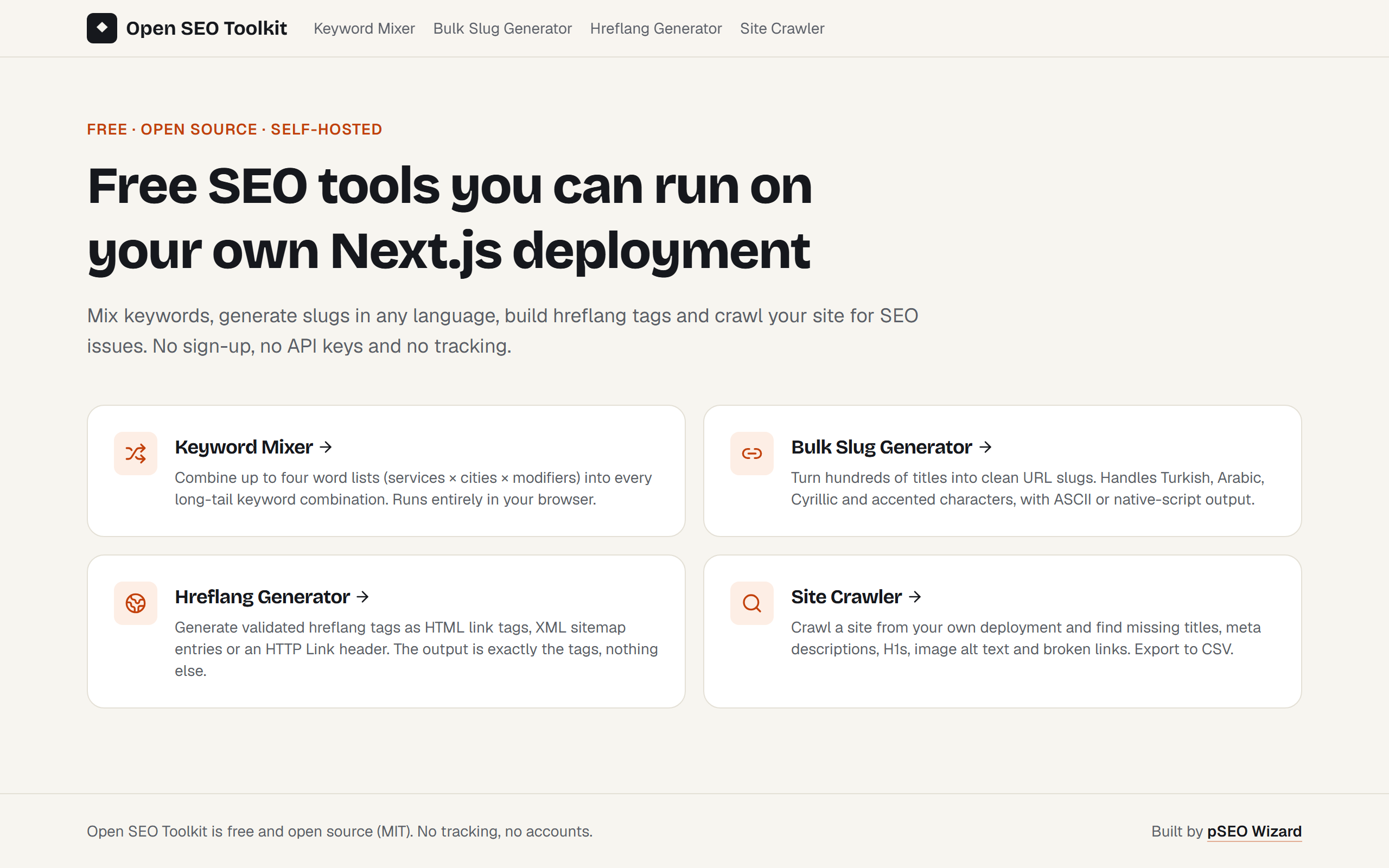The image size is (1389, 868).
Task: Click the Bulk Slug Generator link-chain icon
Action: (x=752, y=454)
